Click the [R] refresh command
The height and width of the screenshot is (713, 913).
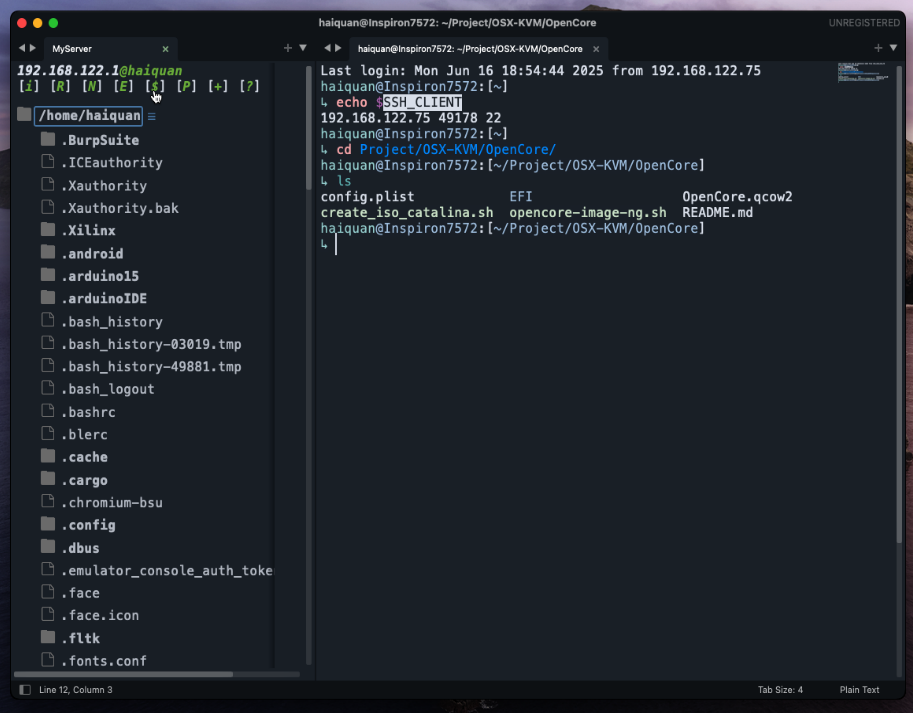pos(60,86)
